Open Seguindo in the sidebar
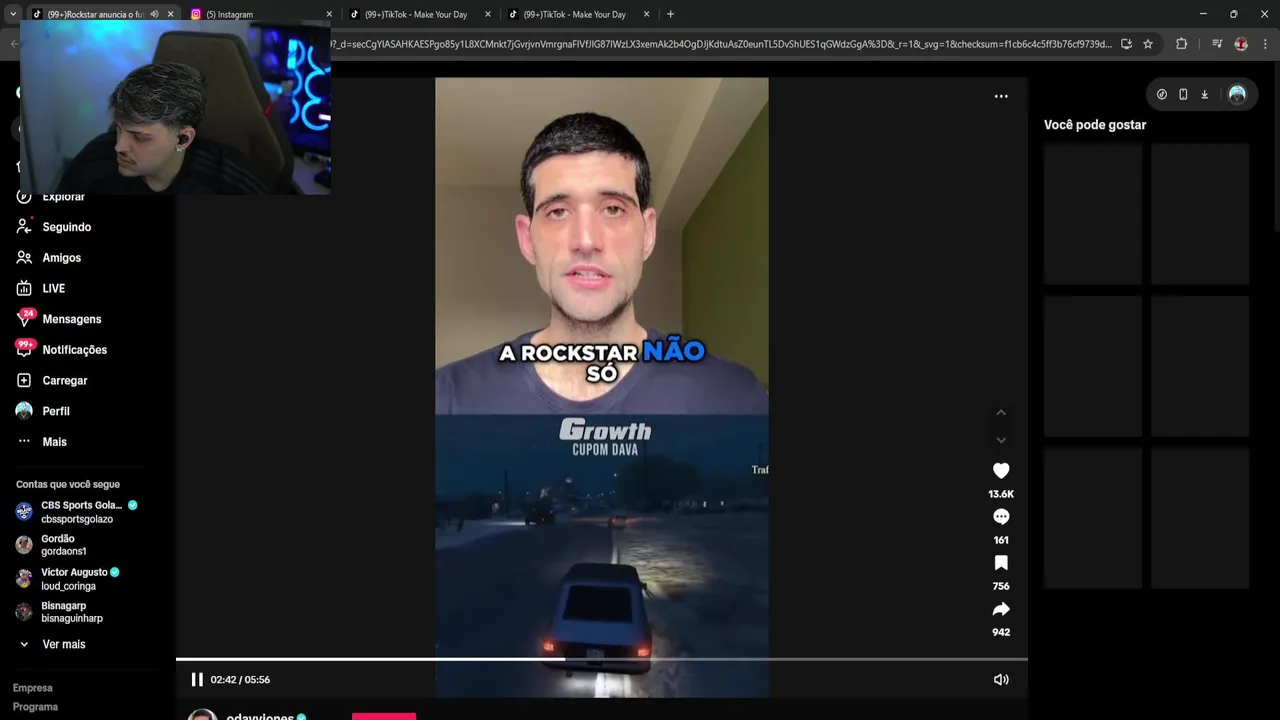This screenshot has height=720, width=1280. [66, 227]
